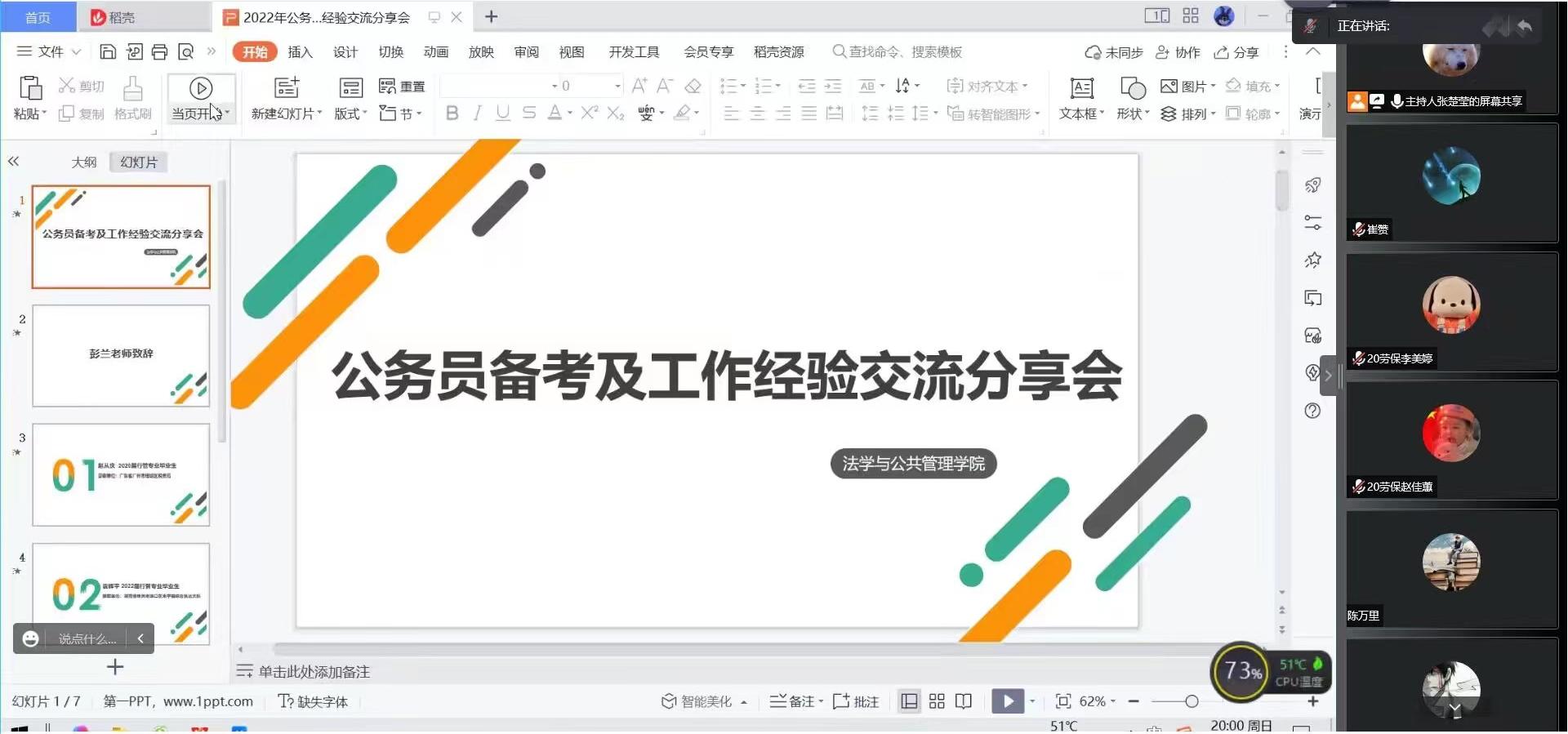Open the help icon in right sidebar
Screen dimensions: 1568x734
tap(1312, 411)
